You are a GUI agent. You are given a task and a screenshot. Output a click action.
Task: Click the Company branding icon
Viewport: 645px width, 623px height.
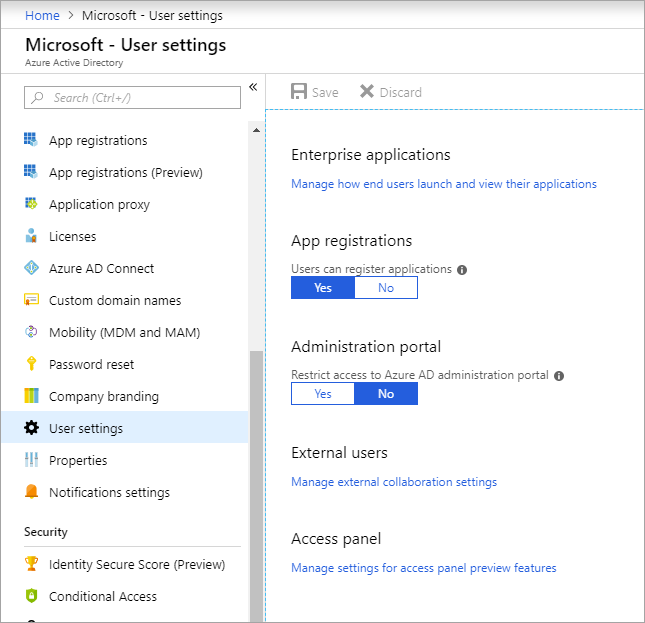pyautogui.click(x=31, y=396)
